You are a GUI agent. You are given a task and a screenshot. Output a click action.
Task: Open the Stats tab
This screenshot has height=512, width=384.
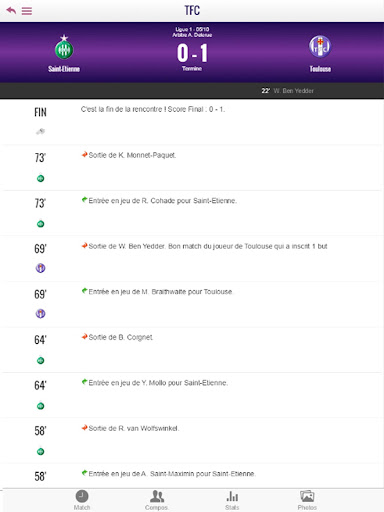pos(232,500)
